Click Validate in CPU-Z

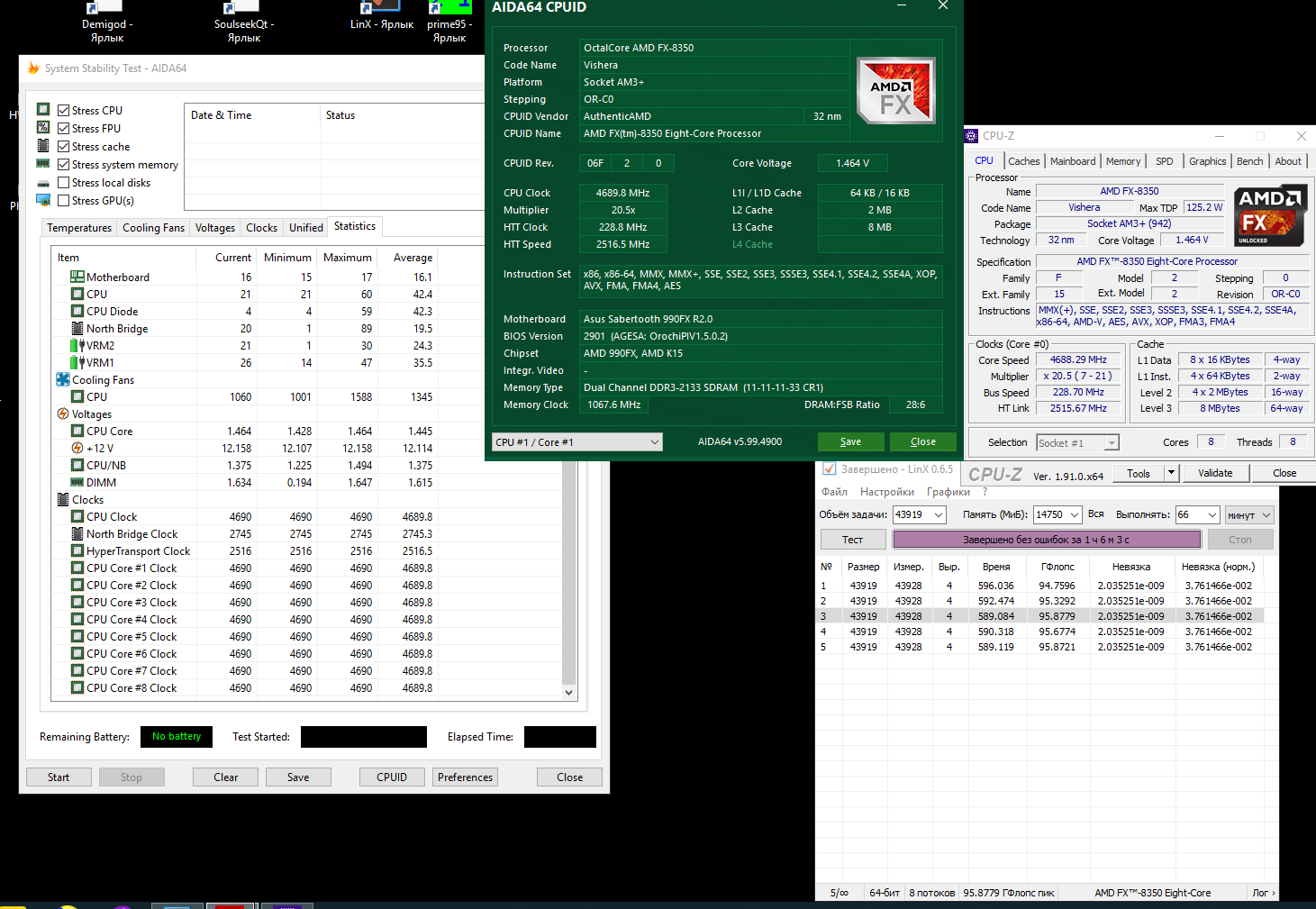[1215, 473]
